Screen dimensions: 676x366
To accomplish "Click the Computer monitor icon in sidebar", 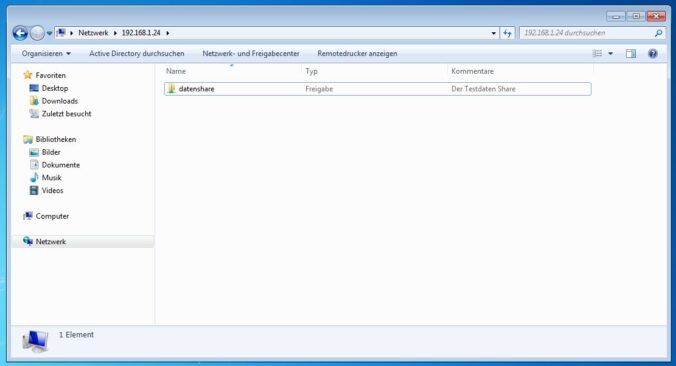I will (28, 216).
